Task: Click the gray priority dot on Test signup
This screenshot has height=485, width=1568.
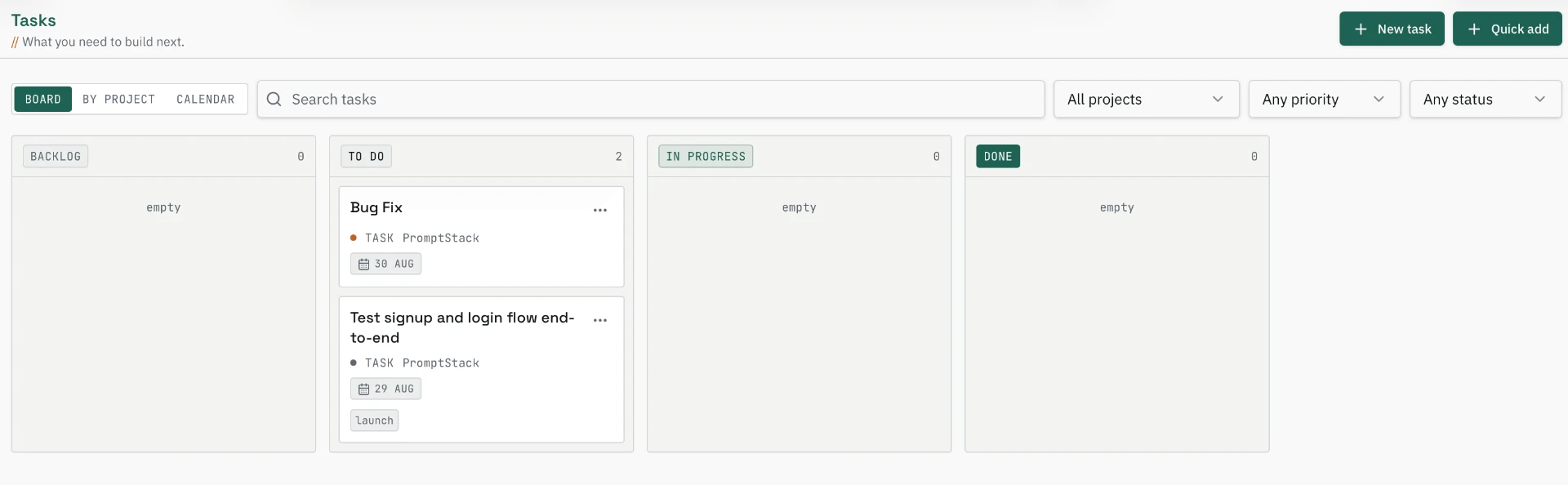Action: click(354, 363)
